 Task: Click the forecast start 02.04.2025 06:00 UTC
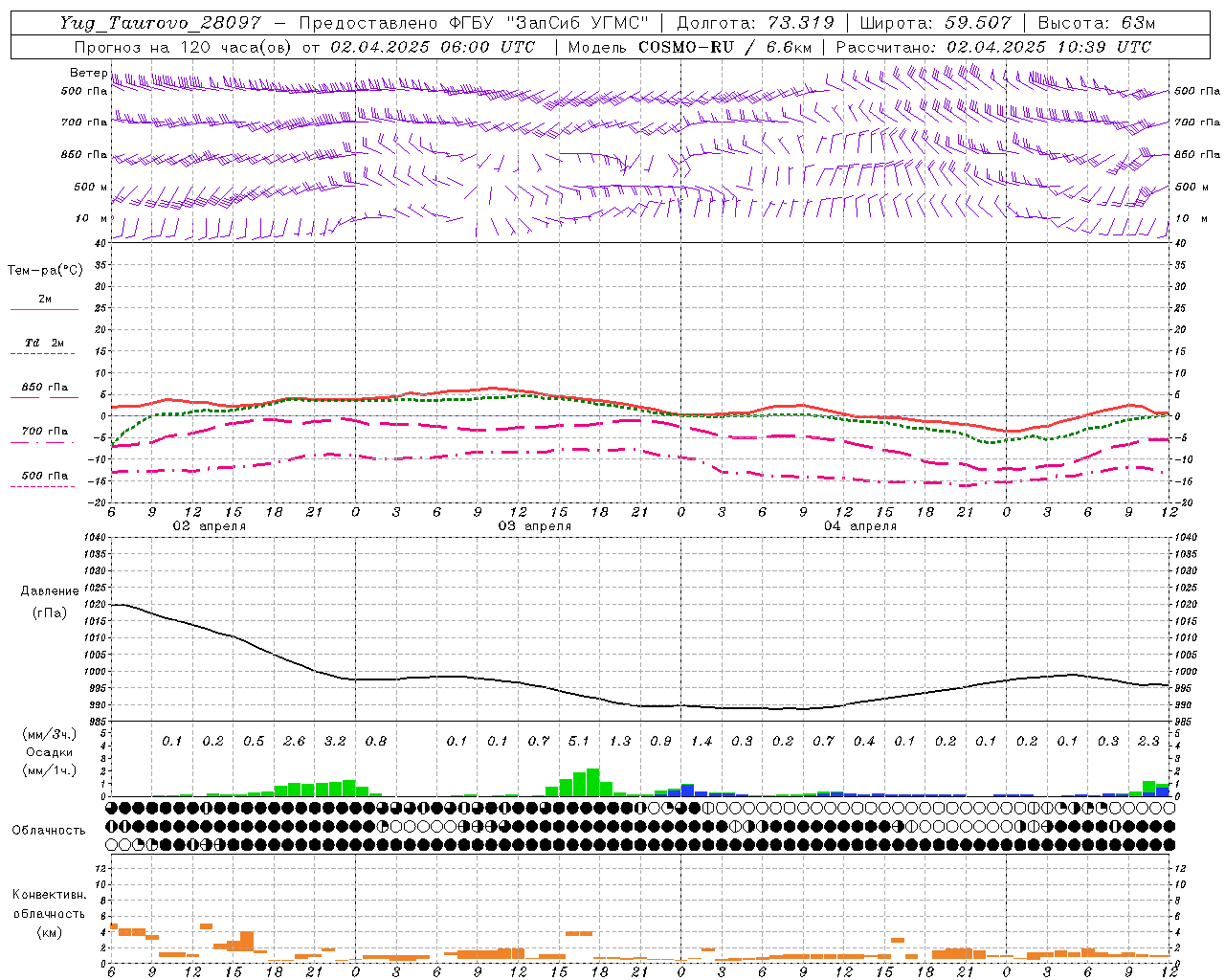pyautogui.click(x=433, y=47)
